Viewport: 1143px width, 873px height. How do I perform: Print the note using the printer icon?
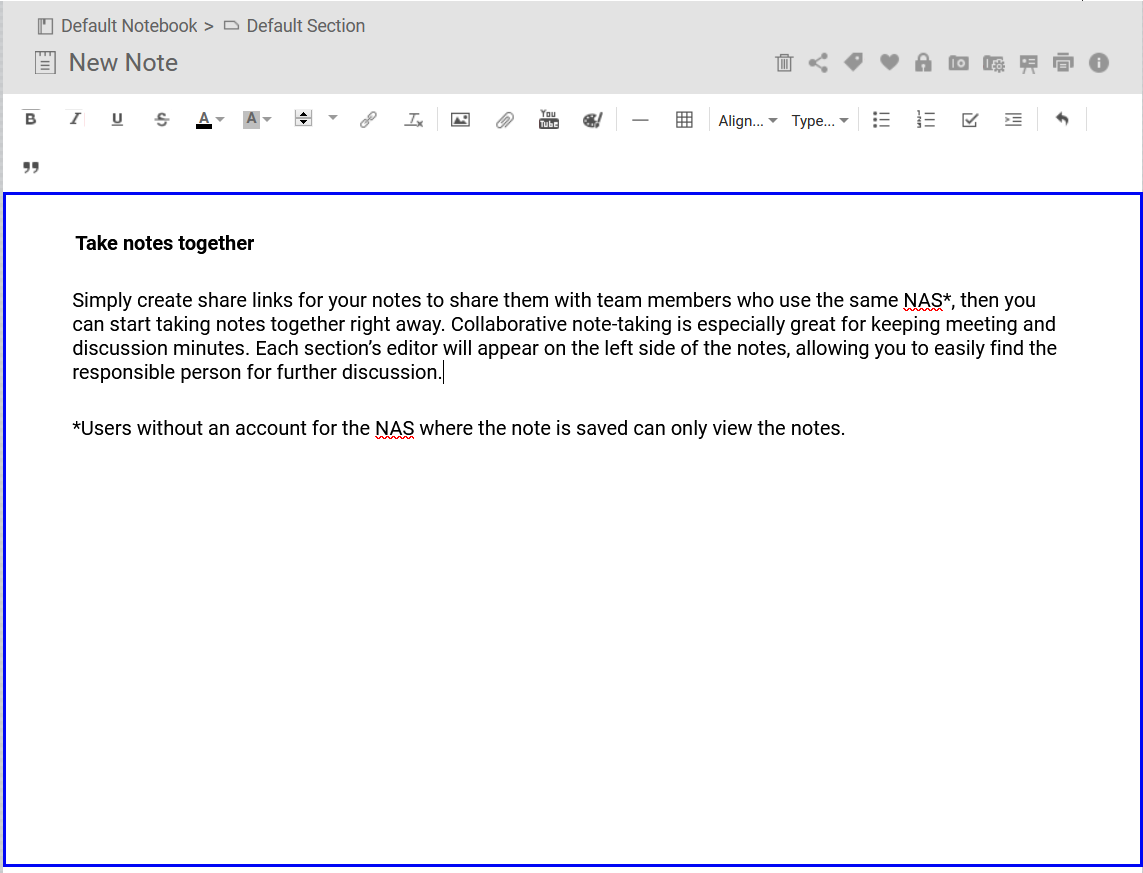coord(1063,63)
